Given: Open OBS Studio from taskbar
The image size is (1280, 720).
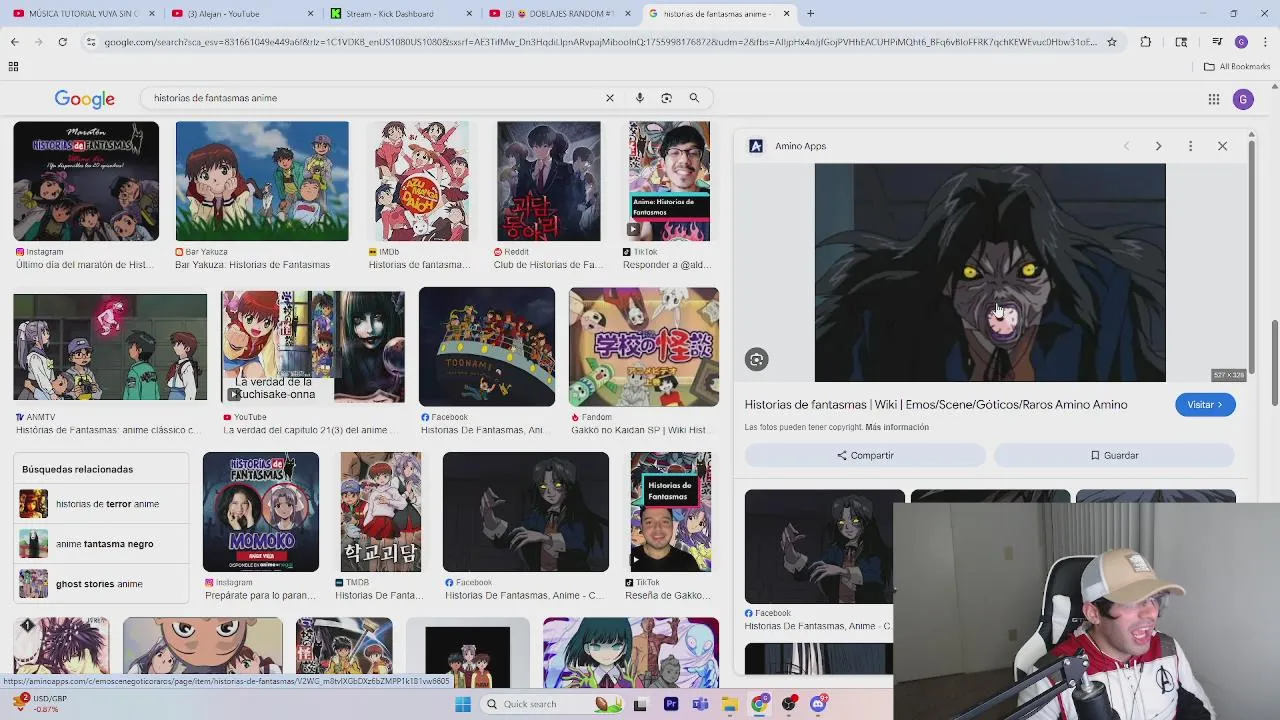Looking at the screenshot, I should [x=789, y=704].
